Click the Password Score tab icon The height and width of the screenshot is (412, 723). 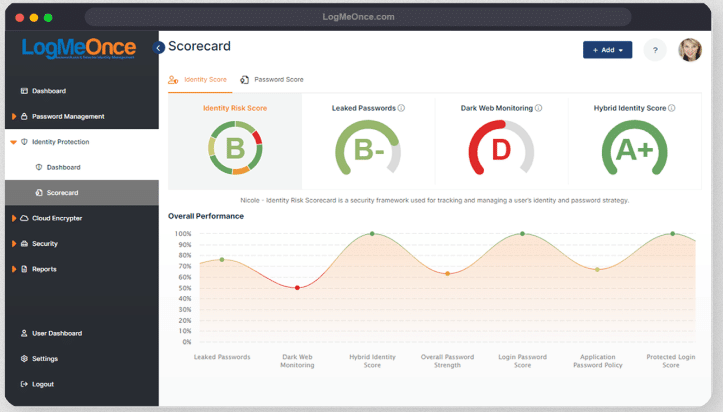tap(244, 80)
